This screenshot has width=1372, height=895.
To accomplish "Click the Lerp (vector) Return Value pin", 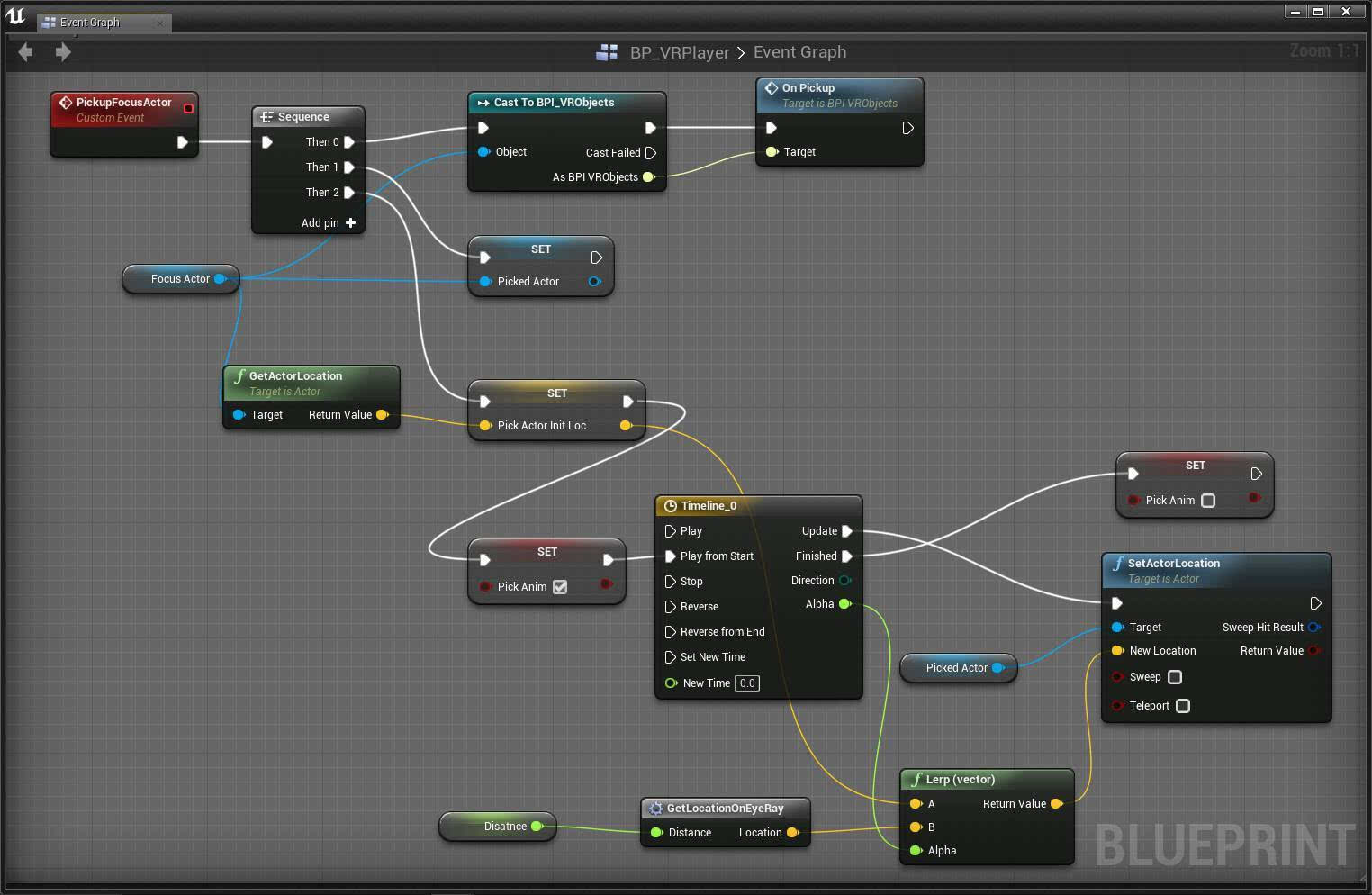I will 1057,804.
